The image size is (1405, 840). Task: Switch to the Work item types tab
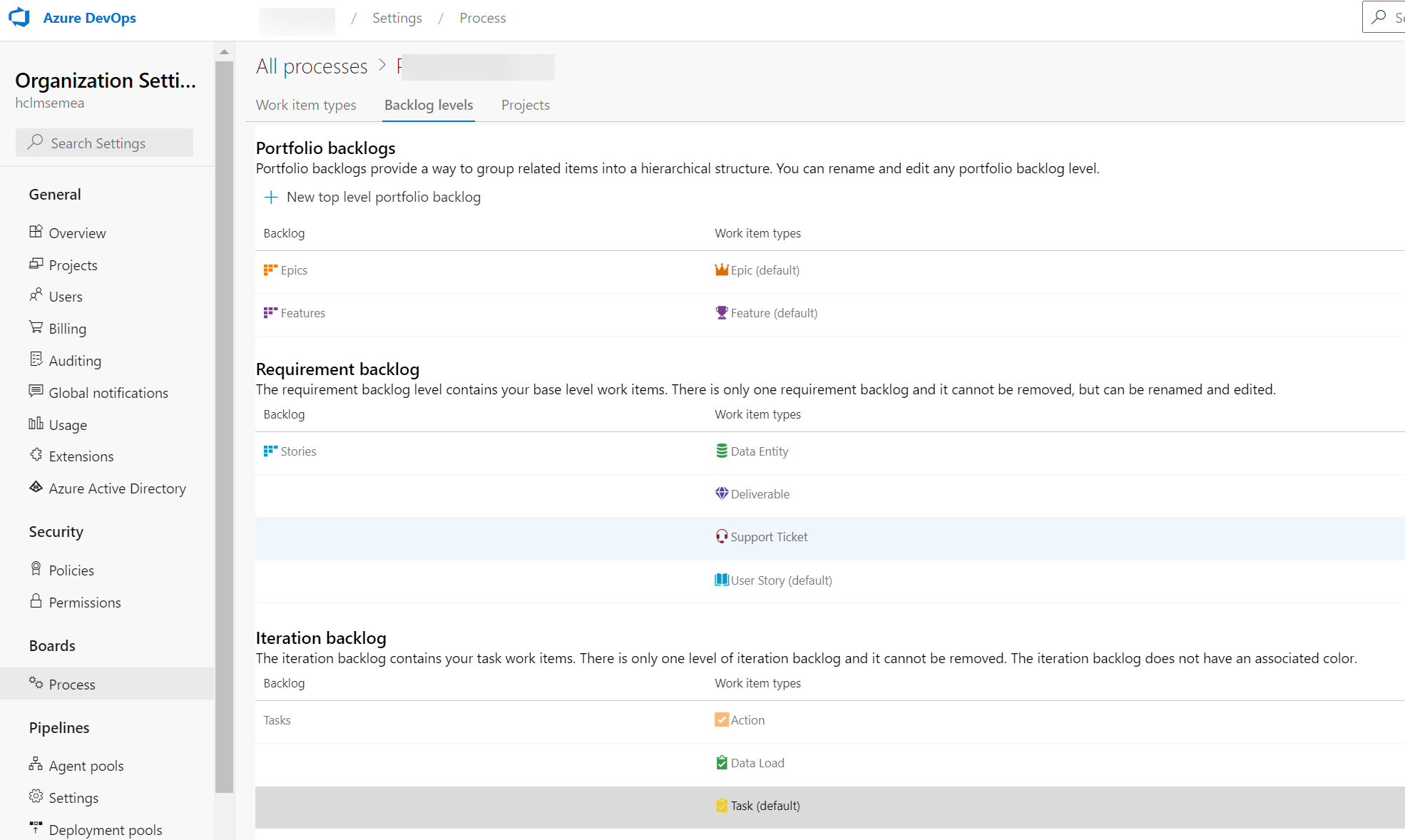pyautogui.click(x=306, y=106)
